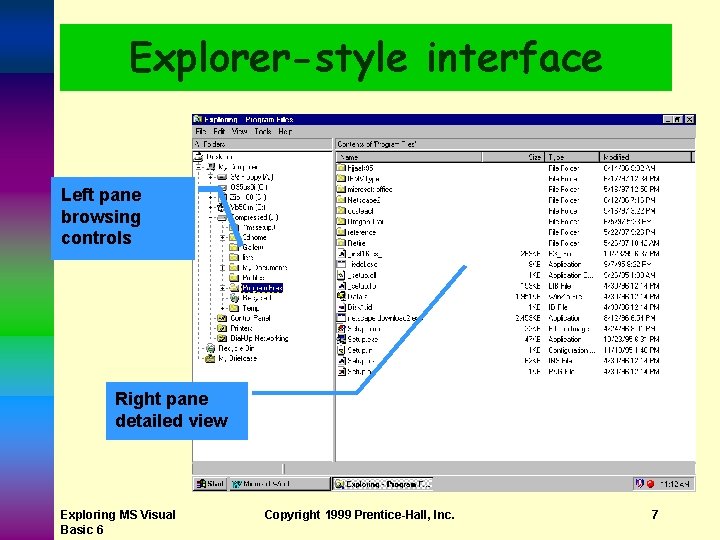Select the Compressed drive in the tree
The width and height of the screenshot is (720, 540).
click(x=254, y=217)
